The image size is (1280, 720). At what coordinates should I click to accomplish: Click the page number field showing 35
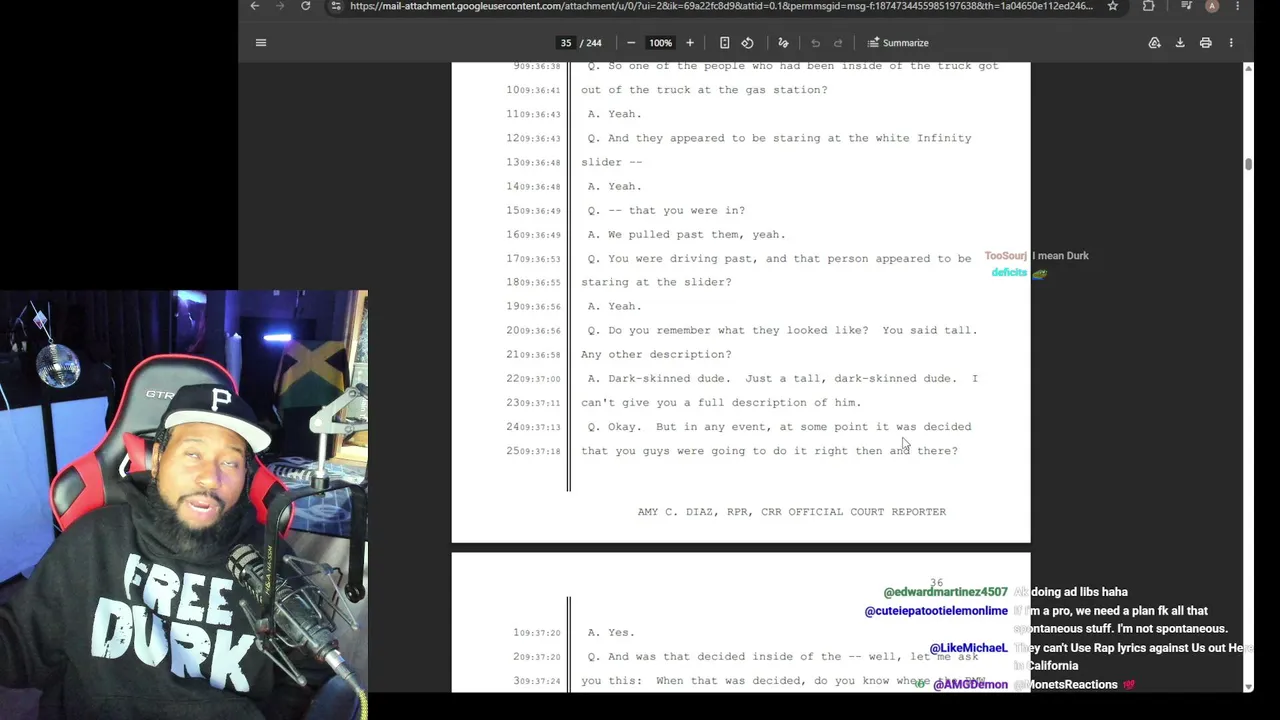click(566, 43)
